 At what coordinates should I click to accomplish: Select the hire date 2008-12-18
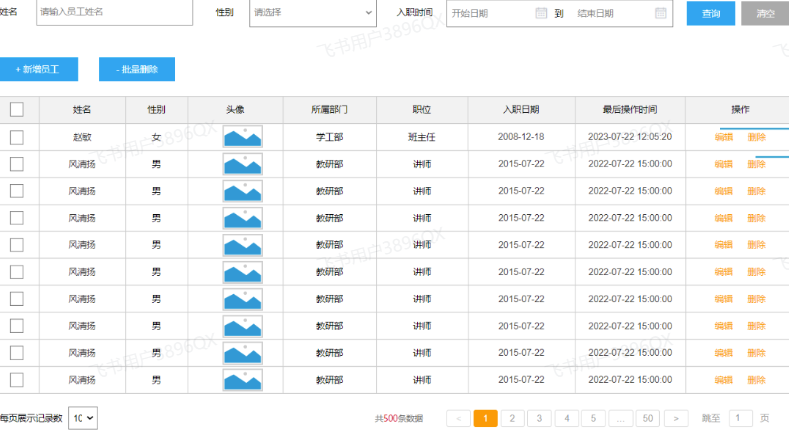(x=521, y=137)
